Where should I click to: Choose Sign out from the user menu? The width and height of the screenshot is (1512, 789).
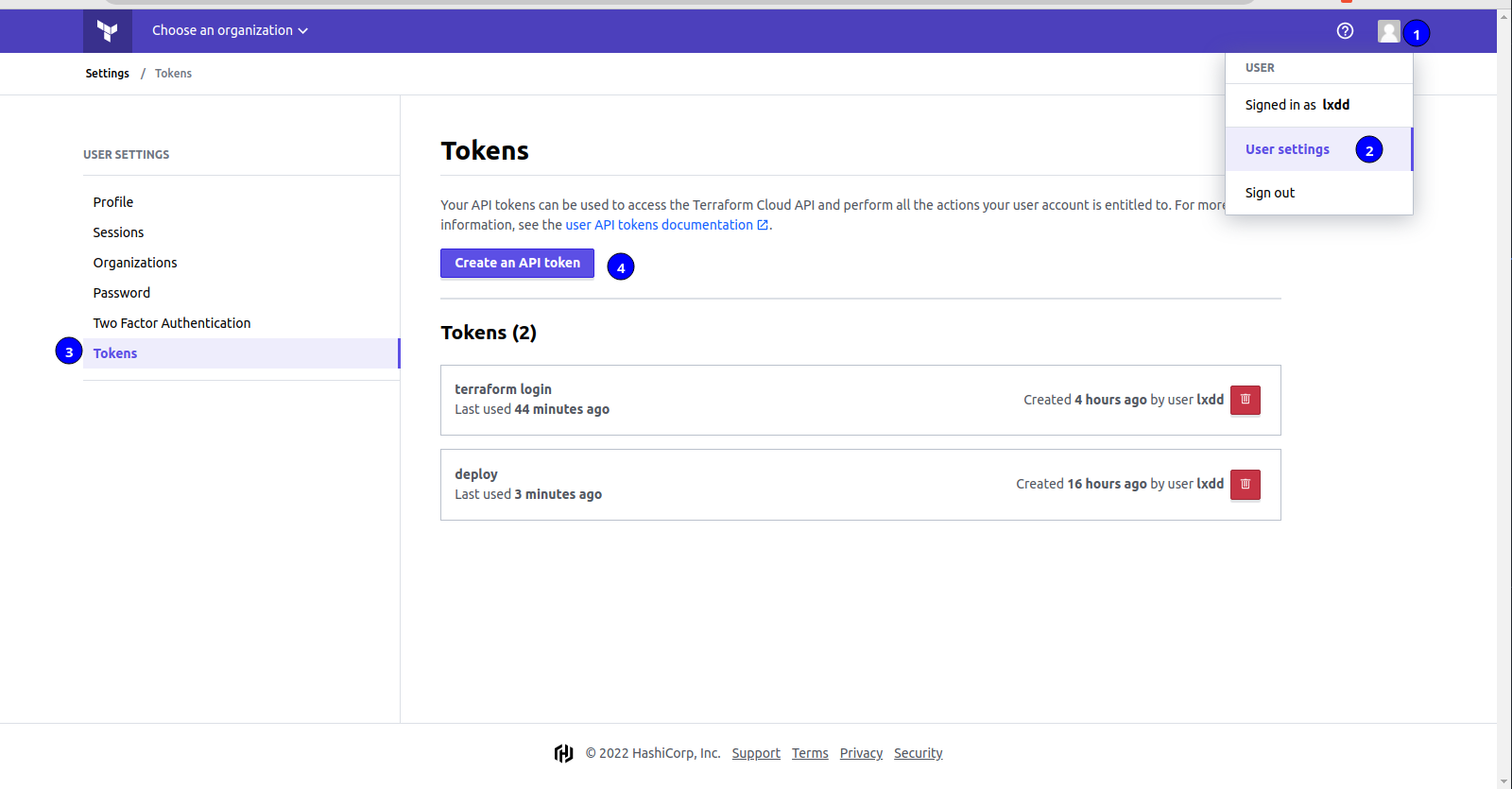tap(1318, 193)
